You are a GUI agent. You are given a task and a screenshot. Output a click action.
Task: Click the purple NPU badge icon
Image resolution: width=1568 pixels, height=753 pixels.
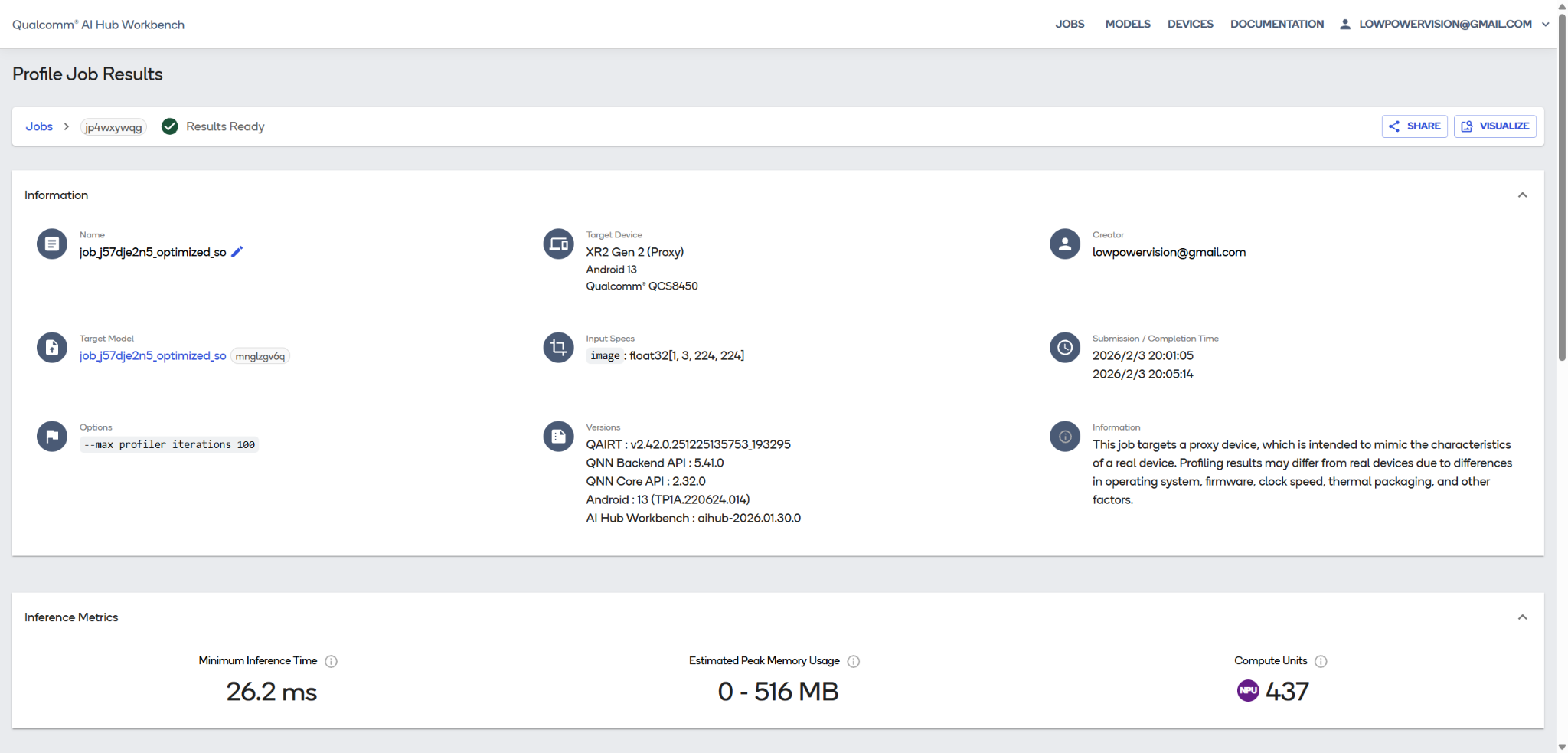[x=1248, y=691]
